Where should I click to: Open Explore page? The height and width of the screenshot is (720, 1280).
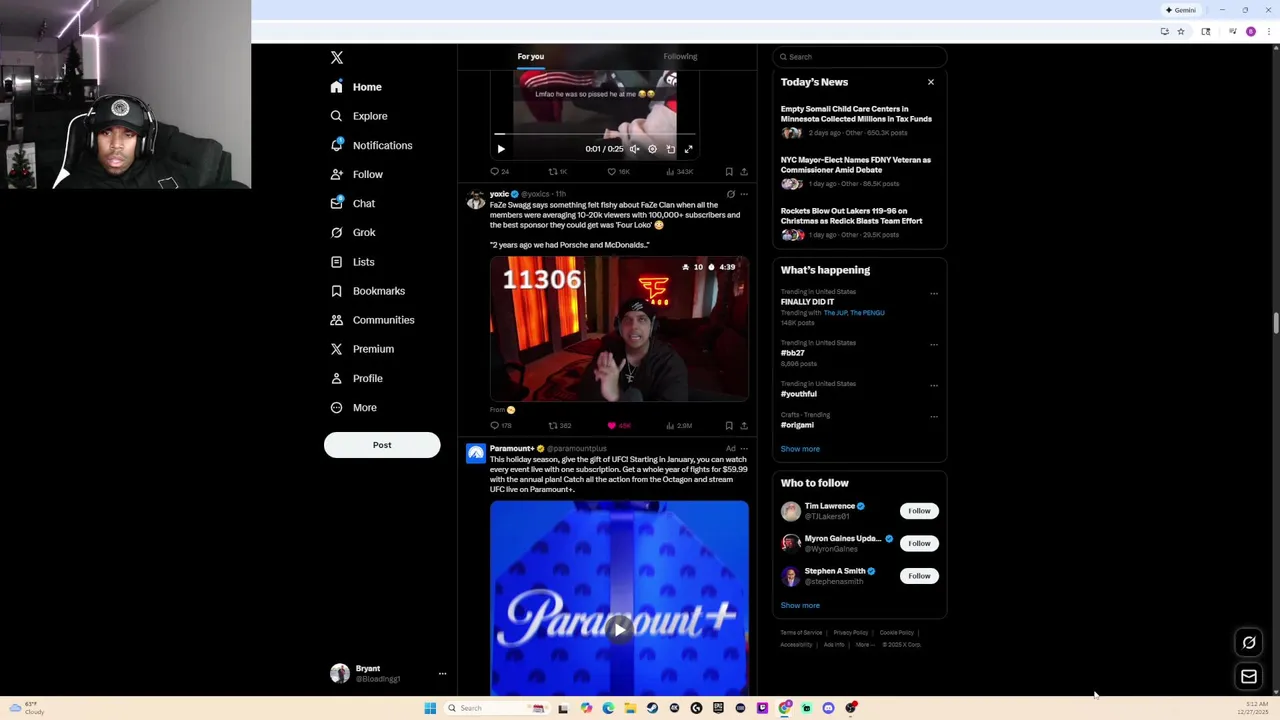tap(359, 116)
